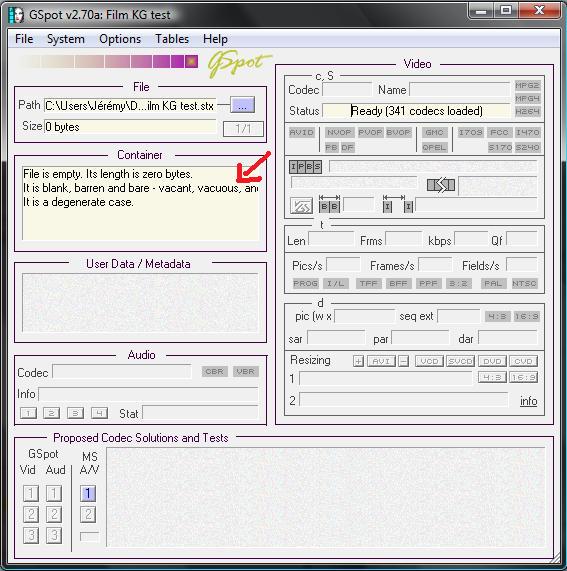567x571 pixels.
Task: Open the Tables menu
Action: pos(172,39)
